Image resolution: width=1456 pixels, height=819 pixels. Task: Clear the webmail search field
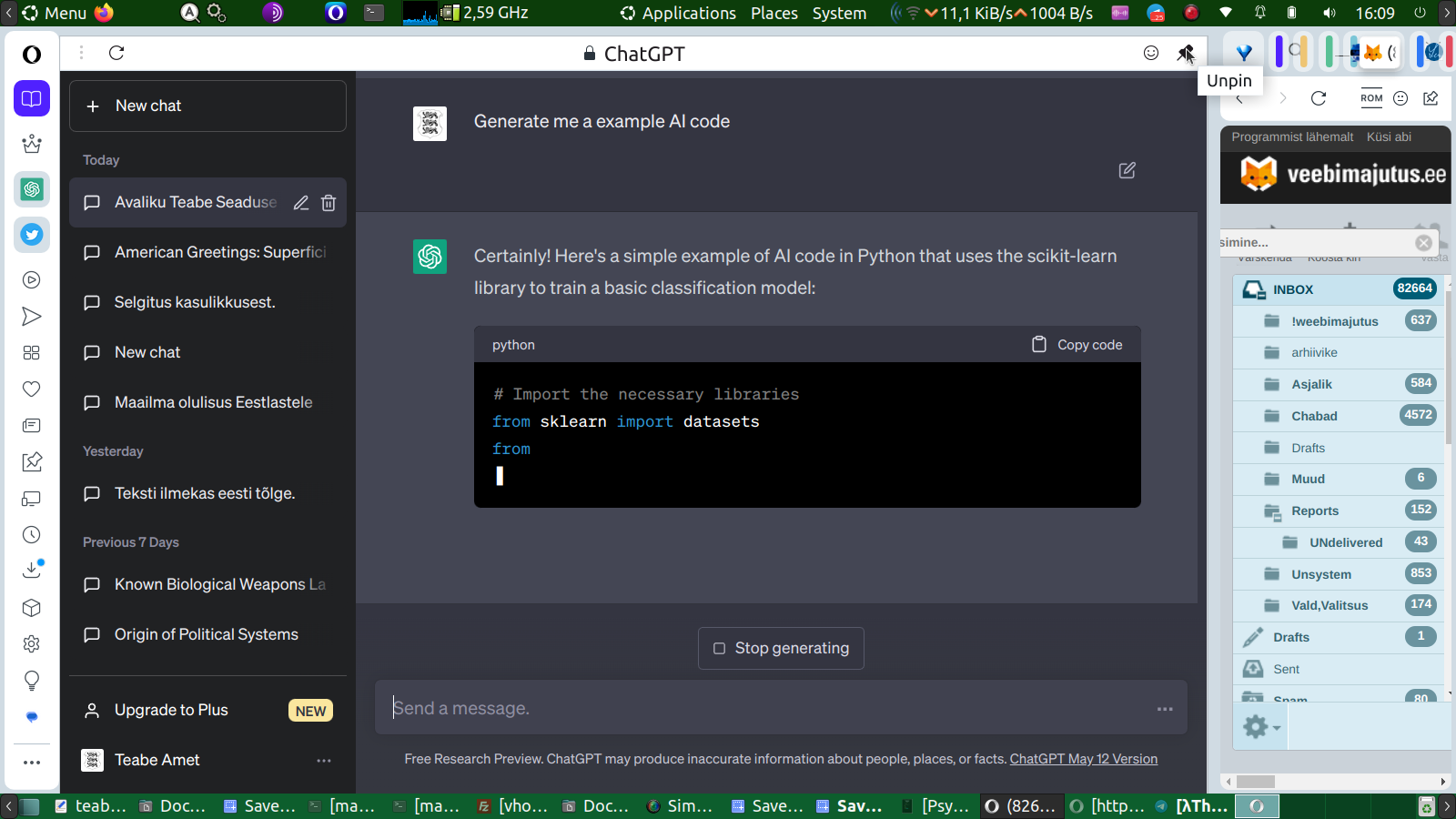[x=1424, y=243]
